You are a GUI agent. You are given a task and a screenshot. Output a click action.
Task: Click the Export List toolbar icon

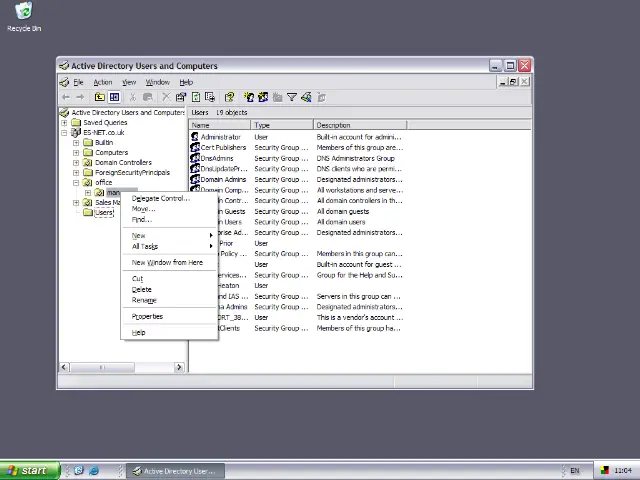click(x=210, y=97)
